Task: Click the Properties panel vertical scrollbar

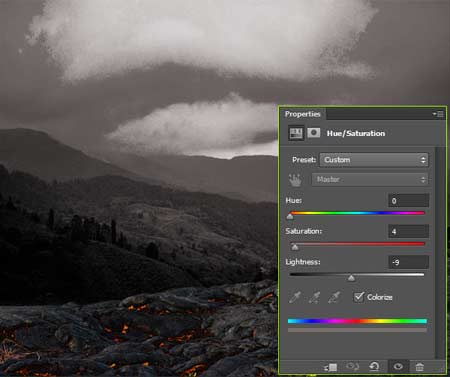Action: (x=440, y=252)
